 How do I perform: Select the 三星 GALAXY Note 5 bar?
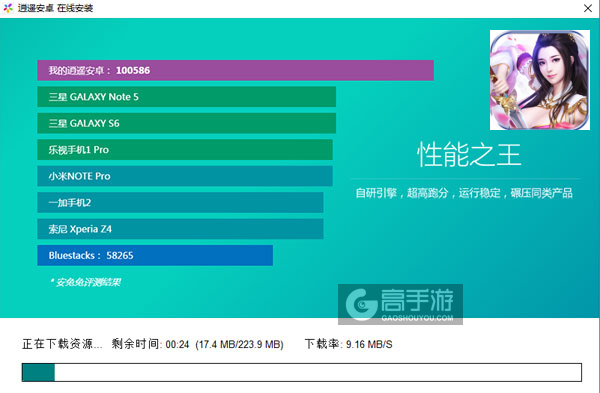(x=186, y=96)
